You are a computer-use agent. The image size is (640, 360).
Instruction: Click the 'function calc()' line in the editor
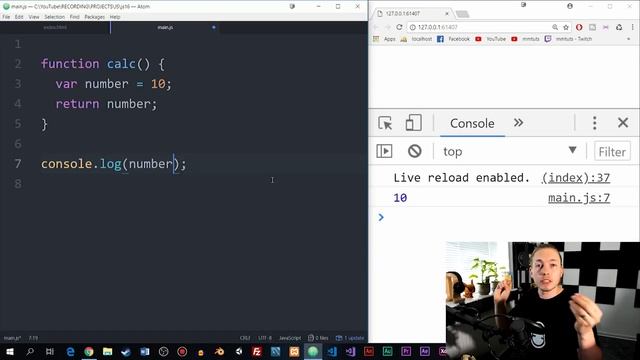click(x=103, y=64)
